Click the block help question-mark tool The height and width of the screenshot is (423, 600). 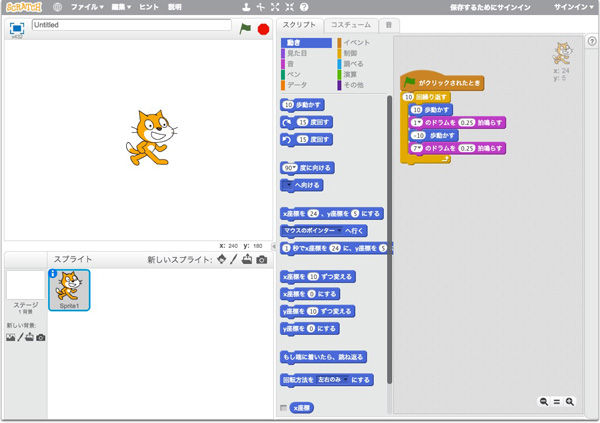coord(304,7)
